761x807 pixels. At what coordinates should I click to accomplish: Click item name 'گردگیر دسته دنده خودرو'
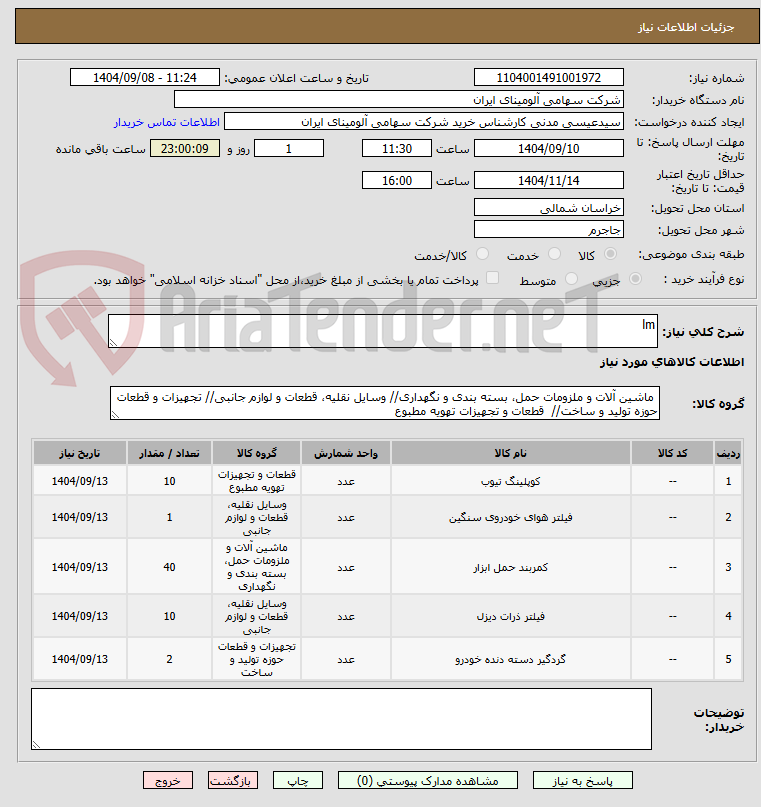coord(510,659)
